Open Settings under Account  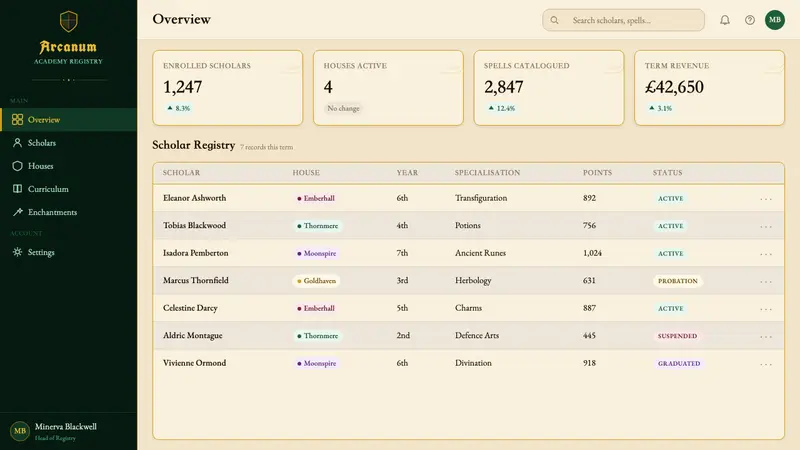tap(68, 252)
